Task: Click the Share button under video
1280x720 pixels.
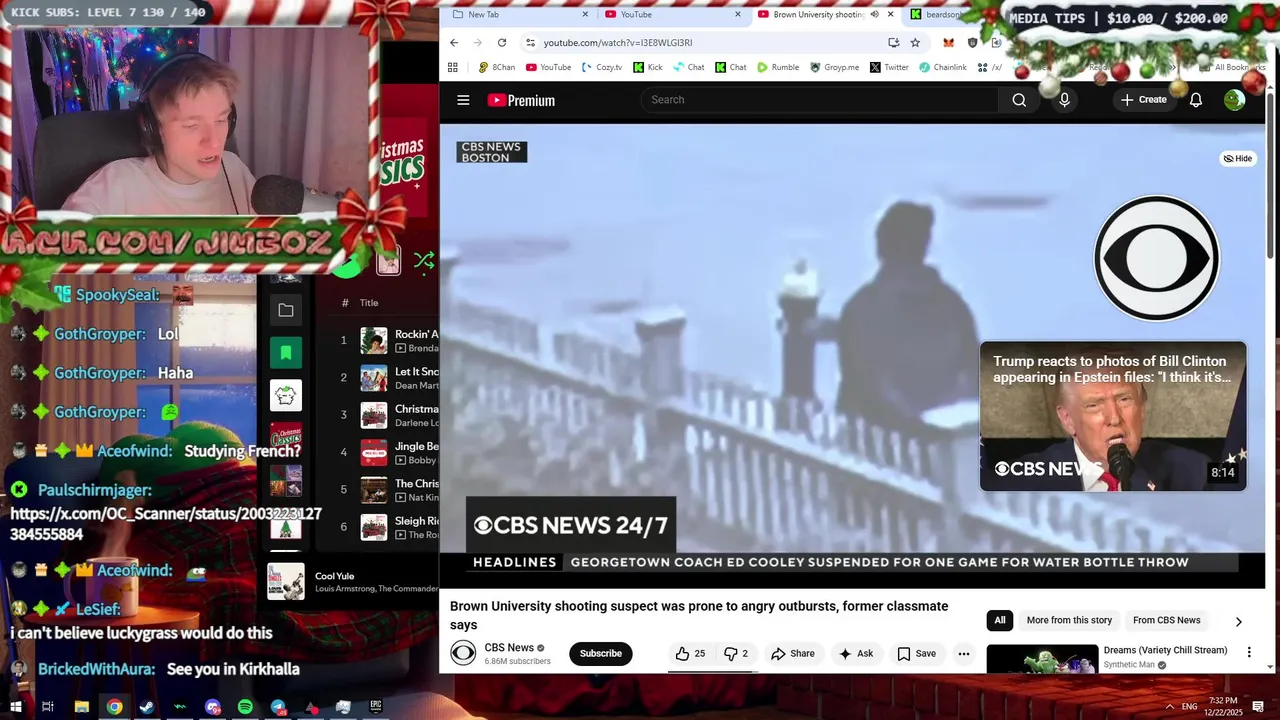Action: pos(792,654)
